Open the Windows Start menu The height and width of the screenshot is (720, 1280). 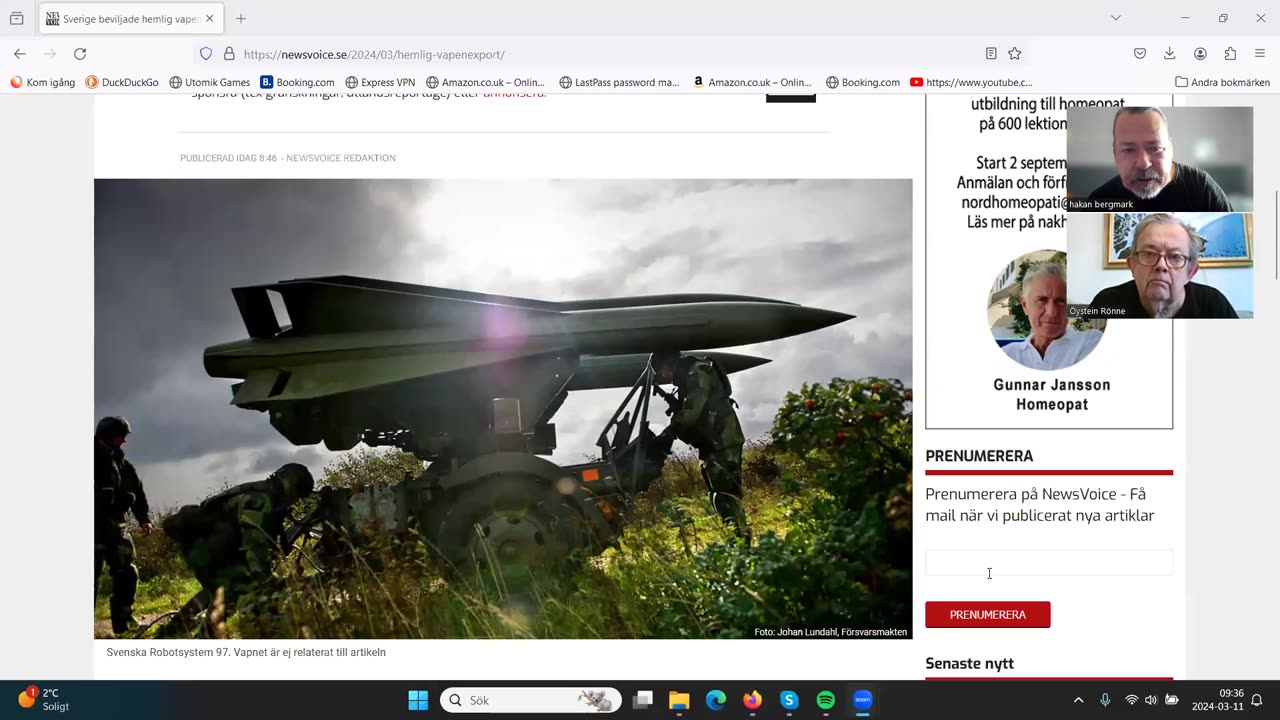(418, 700)
